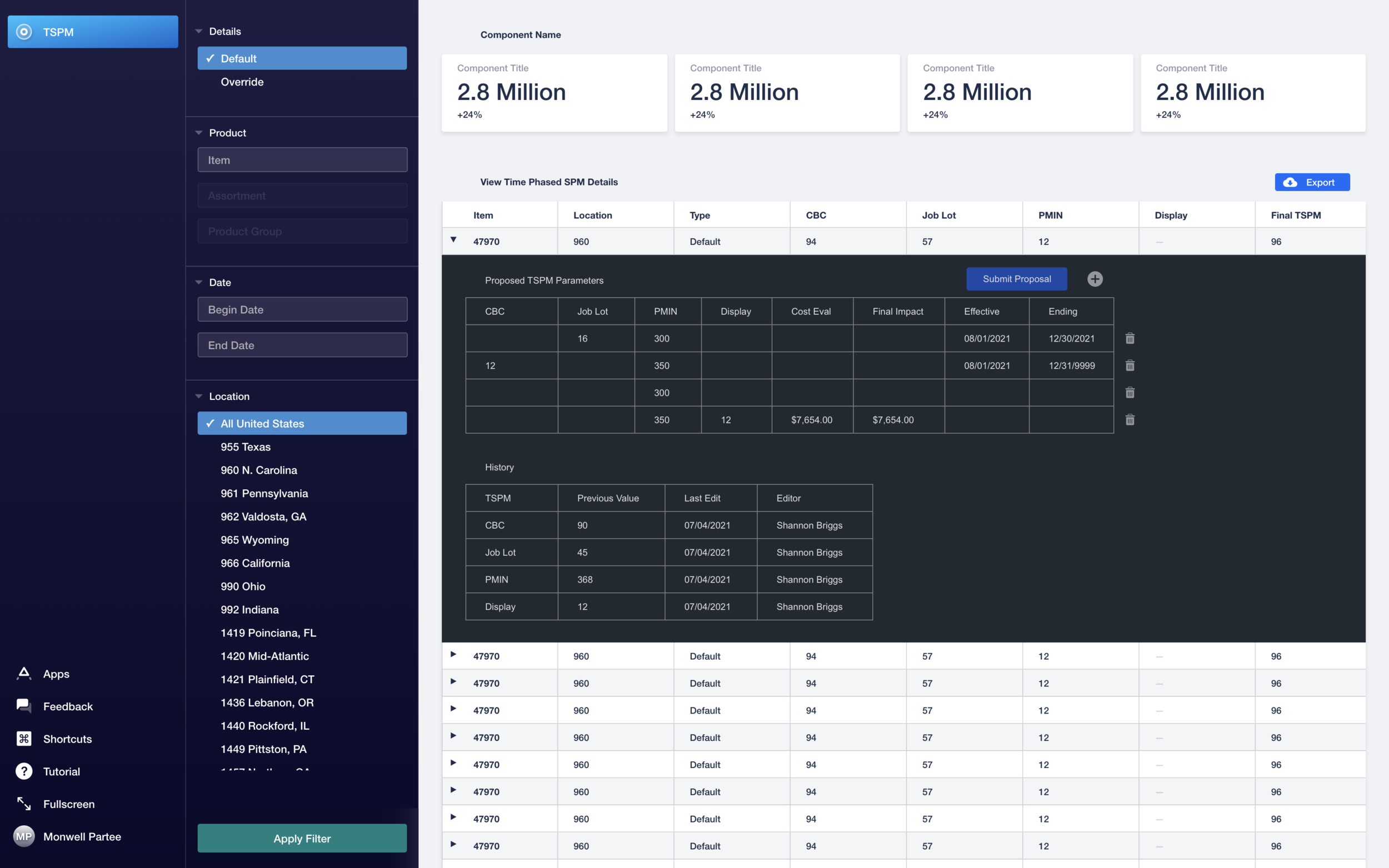Image resolution: width=1389 pixels, height=868 pixels.
Task: Open the Feedback sidebar item
Action: pyautogui.click(x=67, y=706)
